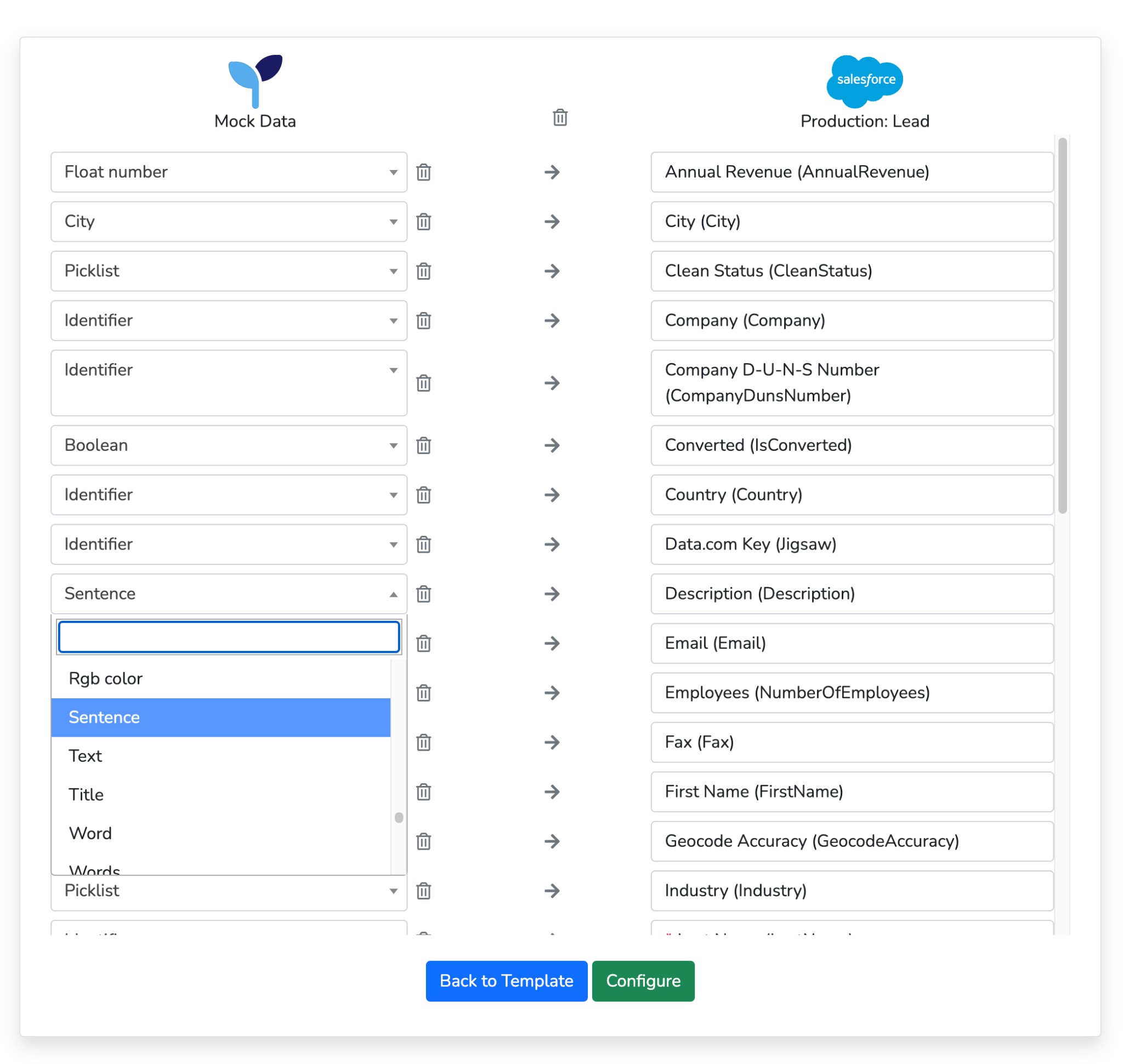Image resolution: width=1123 pixels, height=1064 pixels.
Task: Click Back to Template button
Action: 506,981
